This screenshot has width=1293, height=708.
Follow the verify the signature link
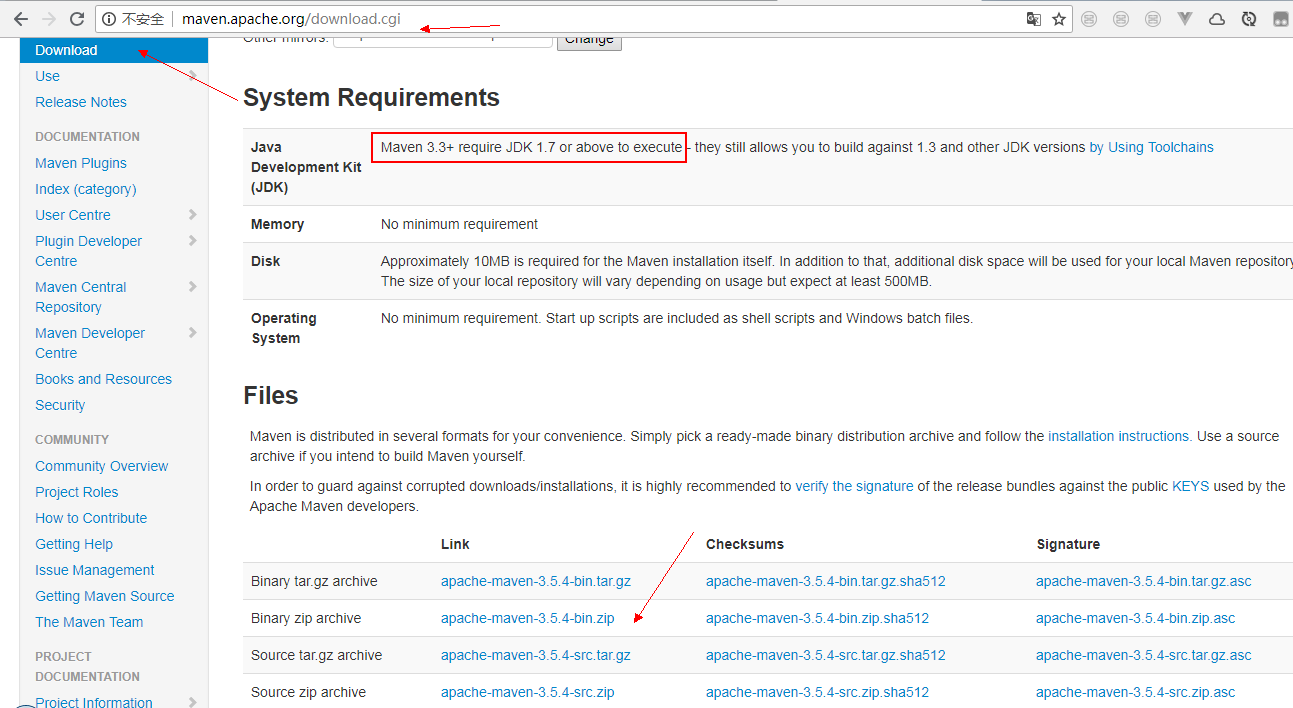pyautogui.click(x=854, y=486)
